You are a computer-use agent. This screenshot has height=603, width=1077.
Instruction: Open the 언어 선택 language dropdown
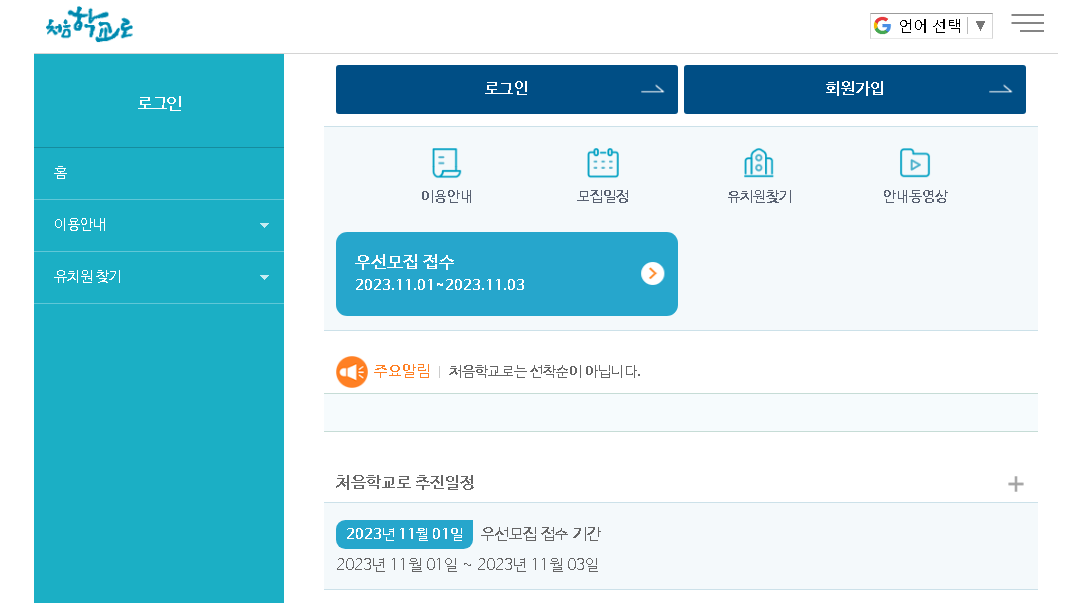coord(930,25)
